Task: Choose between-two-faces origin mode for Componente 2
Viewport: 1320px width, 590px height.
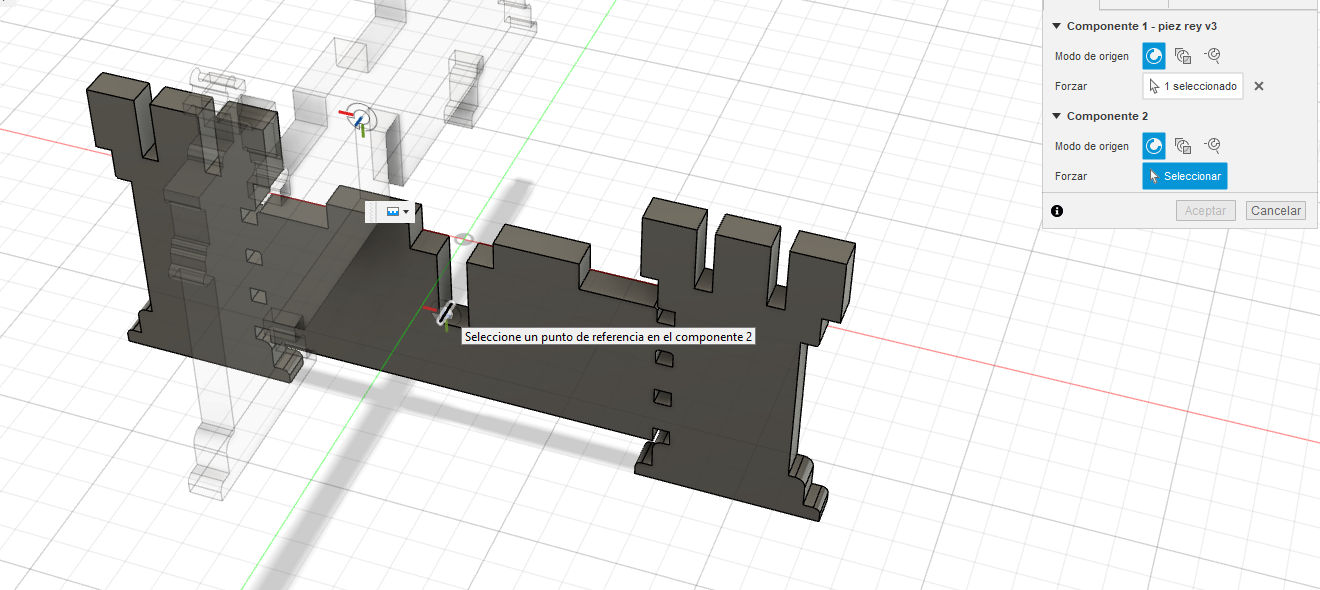Action: 1183,146
